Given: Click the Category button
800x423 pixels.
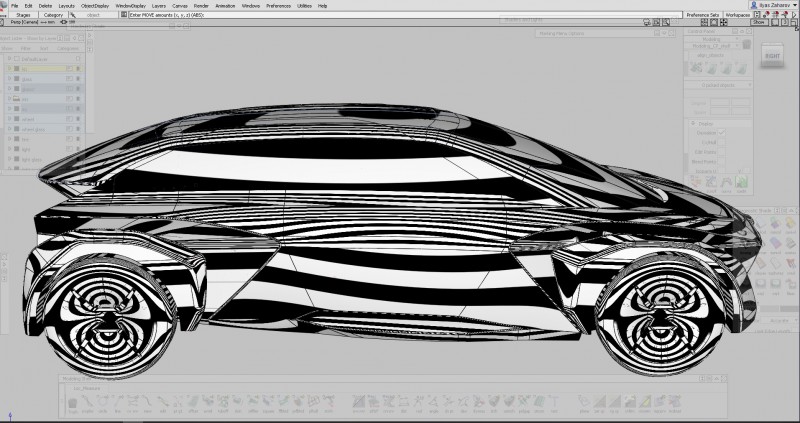Looking at the screenshot, I should (x=53, y=15).
